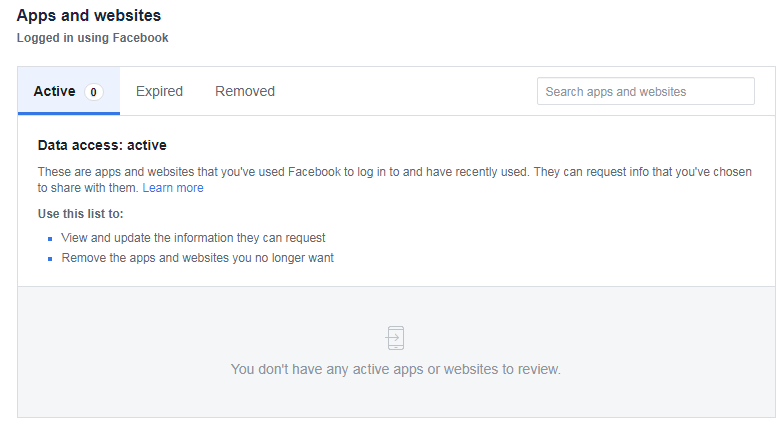Image resolution: width=783 pixels, height=429 pixels.
Task: Focus the Search apps and websites field
Action: (x=646, y=91)
